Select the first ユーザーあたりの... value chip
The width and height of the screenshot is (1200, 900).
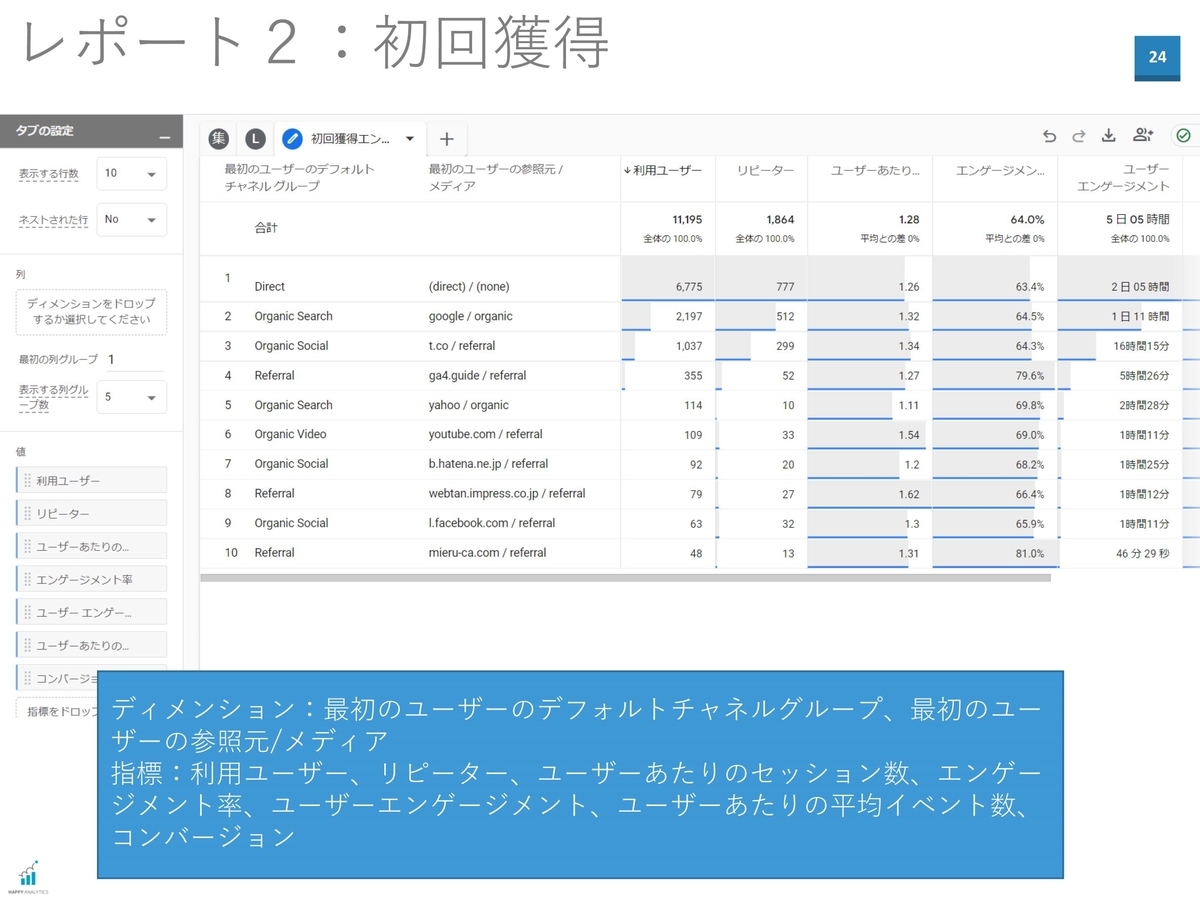tap(91, 547)
